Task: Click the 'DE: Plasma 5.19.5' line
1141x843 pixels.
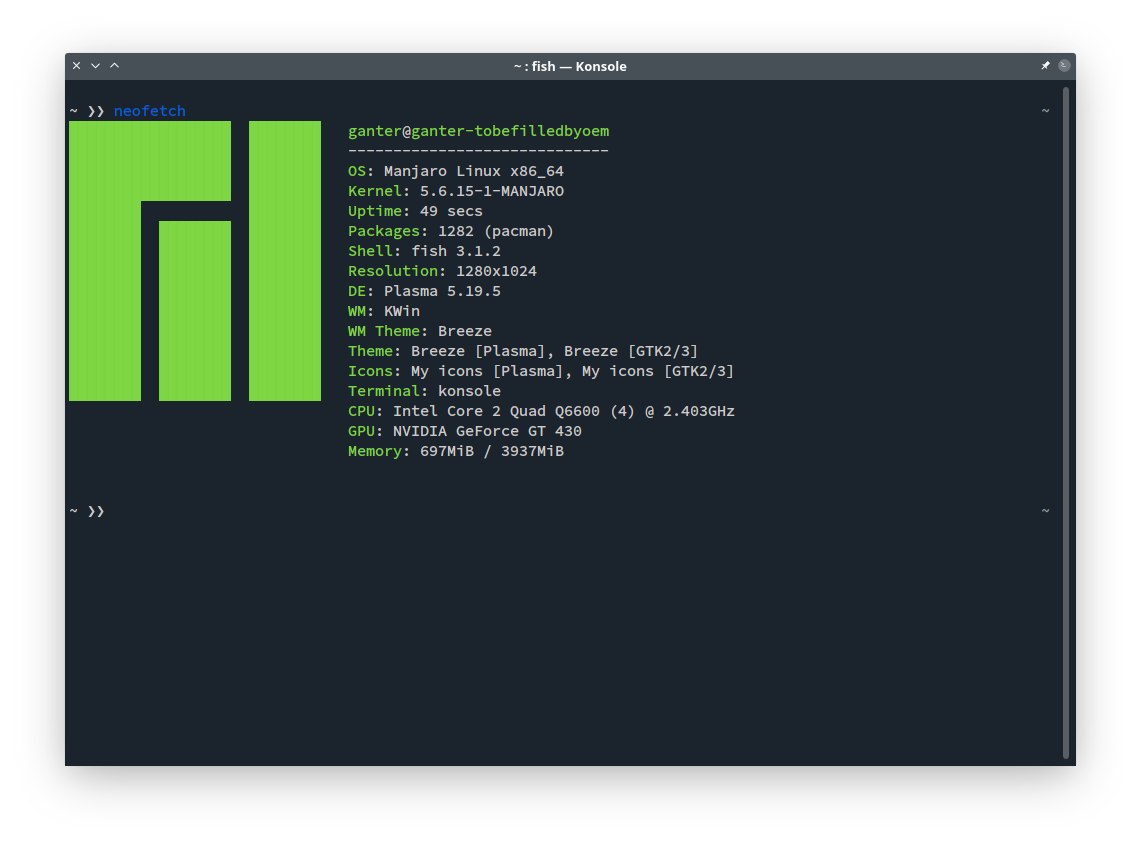Action: coord(424,291)
